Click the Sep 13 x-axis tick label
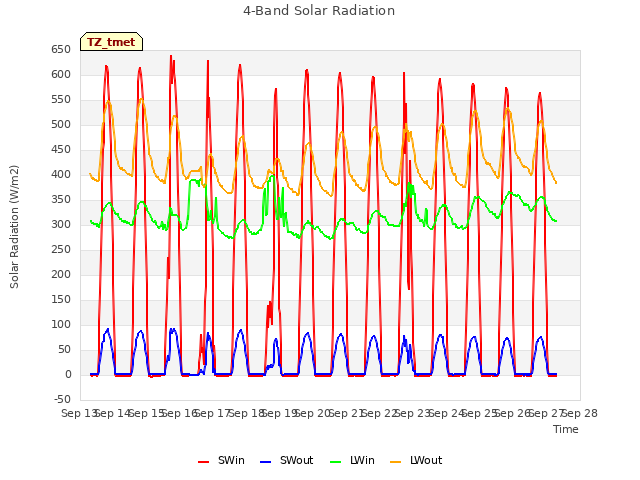 click(80, 413)
